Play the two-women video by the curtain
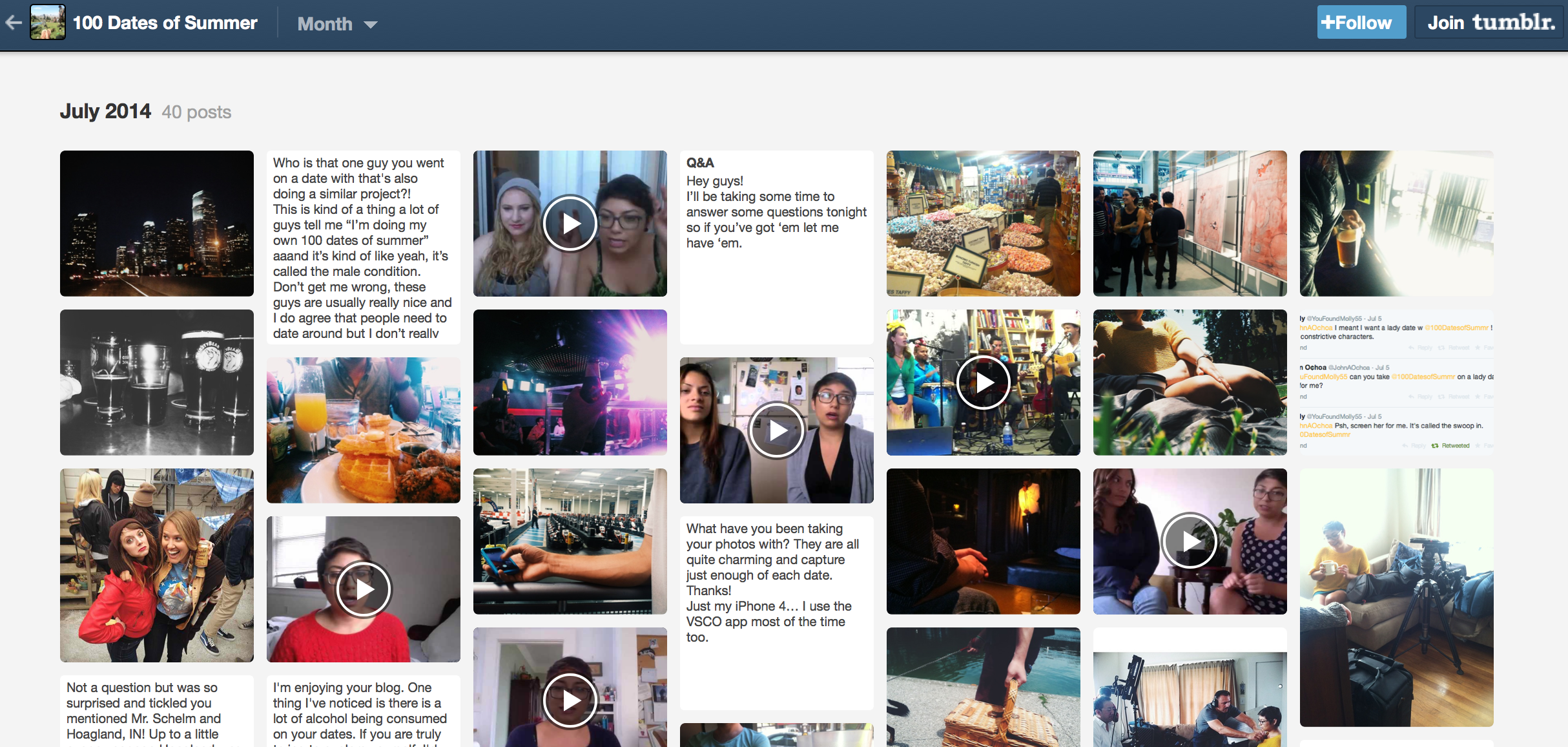 coord(570,224)
